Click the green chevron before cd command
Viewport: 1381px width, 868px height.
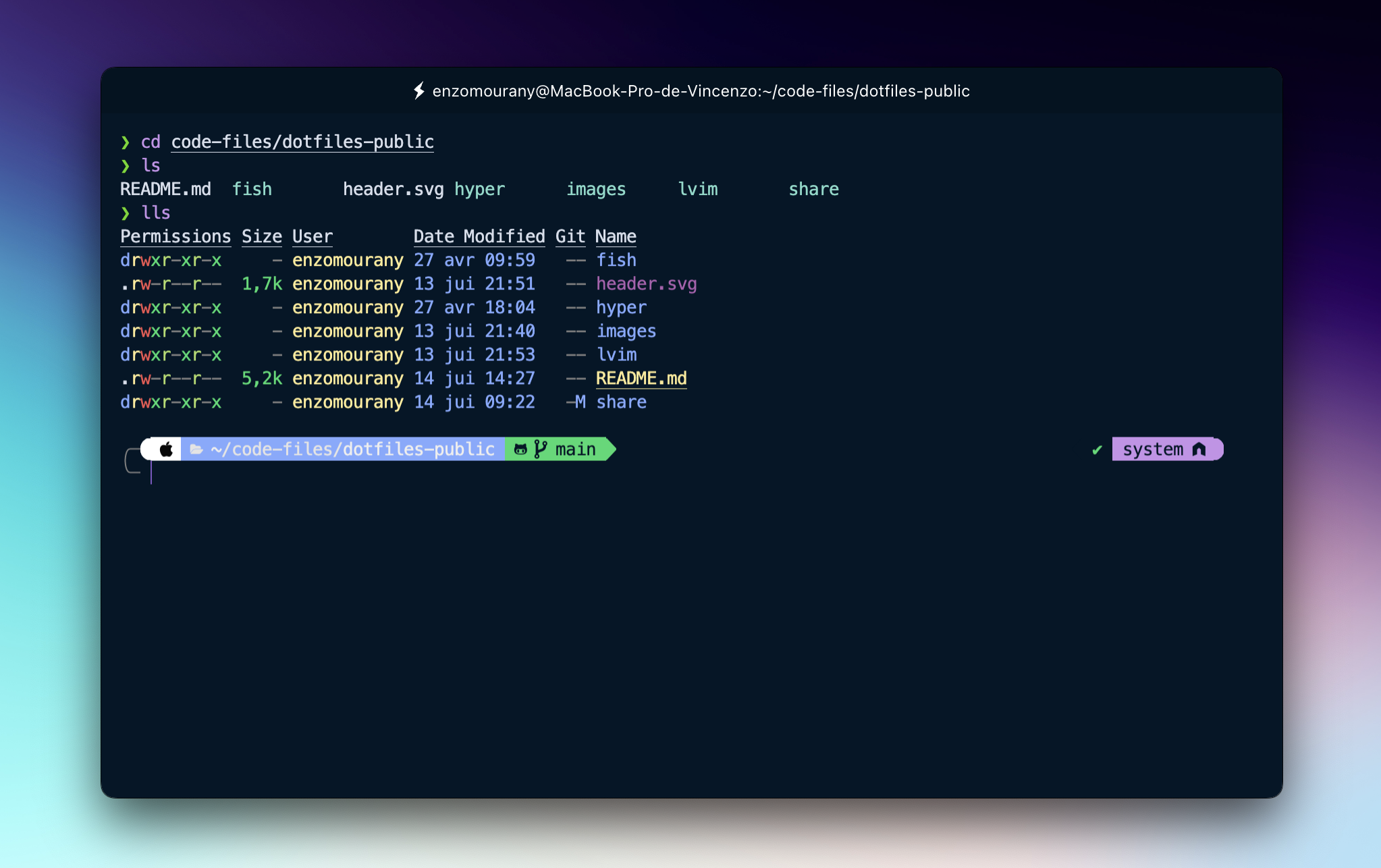(x=125, y=142)
